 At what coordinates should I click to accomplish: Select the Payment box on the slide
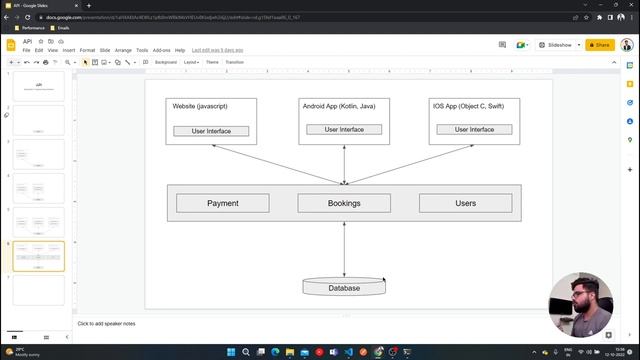(223, 203)
